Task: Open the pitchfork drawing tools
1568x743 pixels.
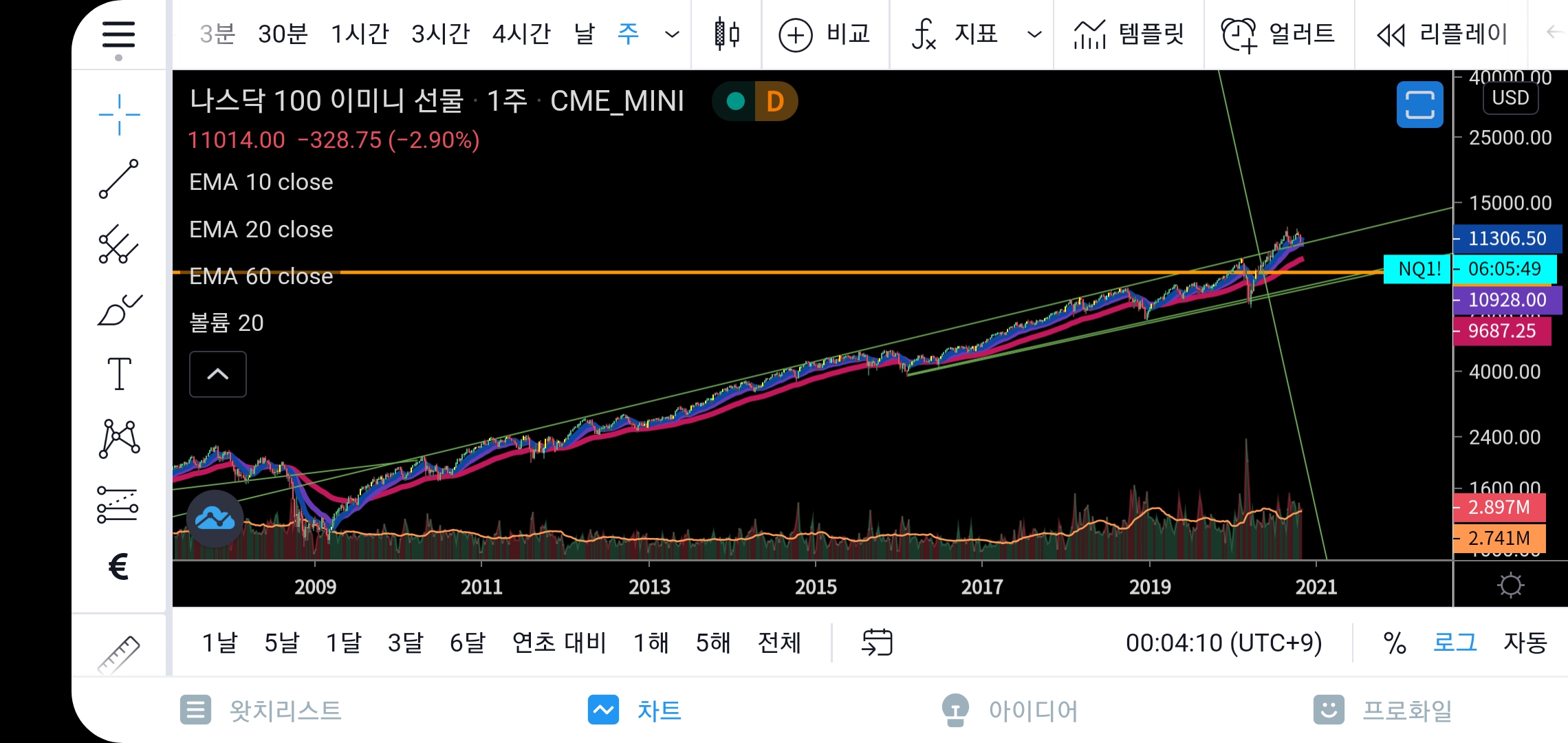Action: click(119, 244)
